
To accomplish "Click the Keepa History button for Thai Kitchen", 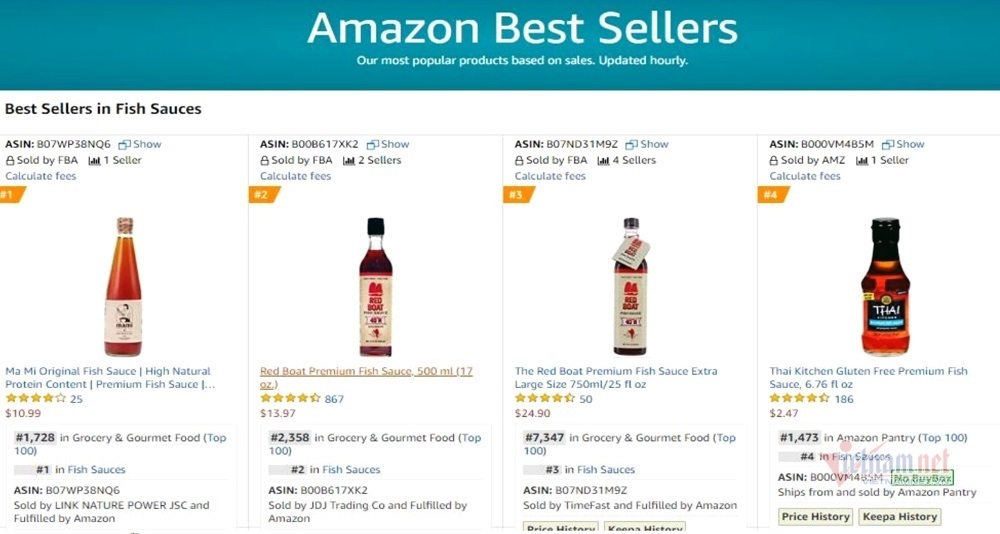I will (903, 517).
